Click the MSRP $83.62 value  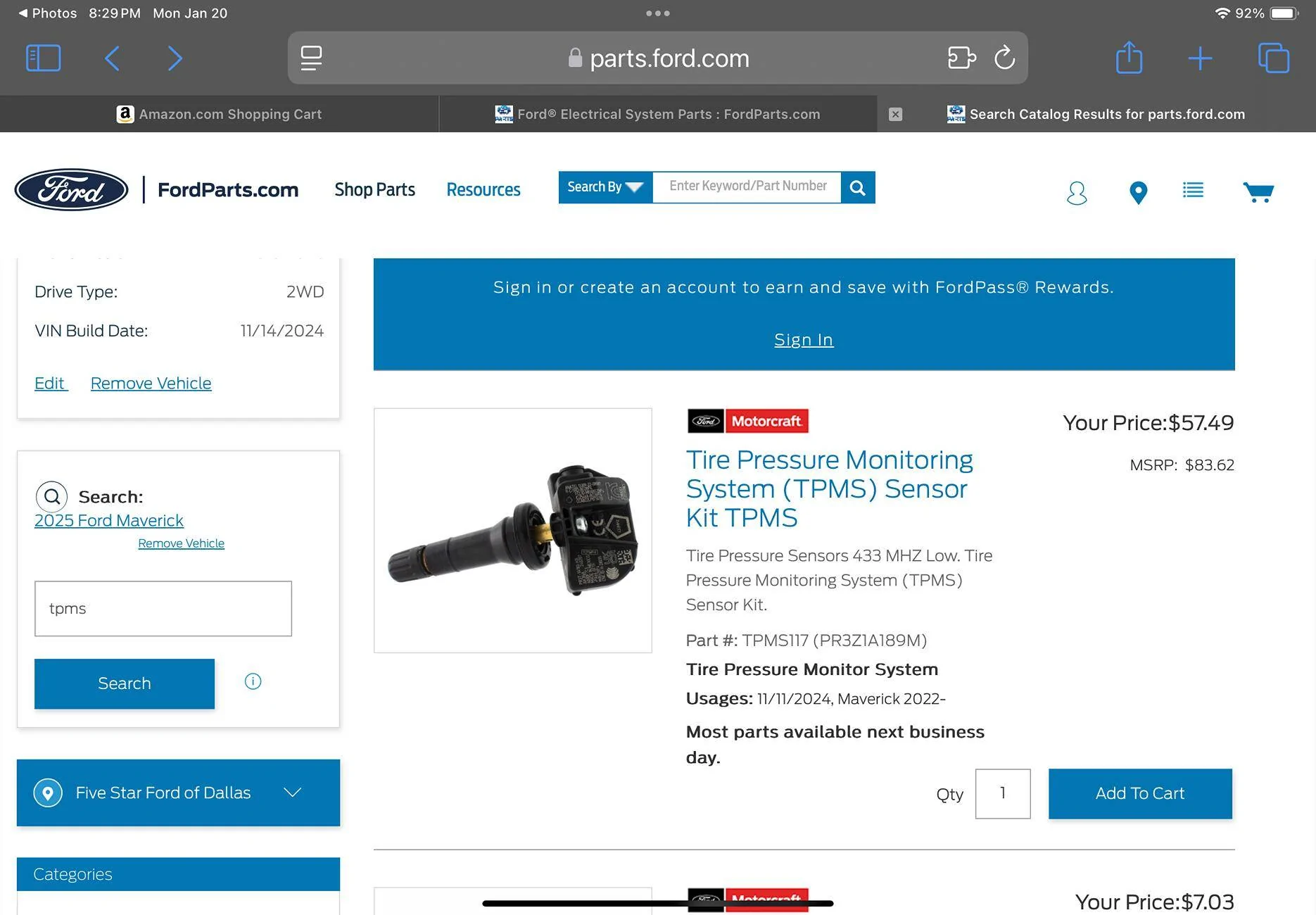1210,465
